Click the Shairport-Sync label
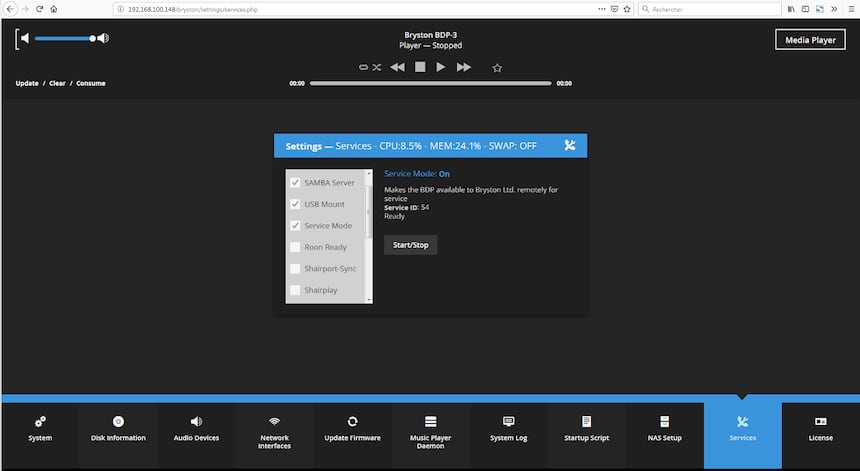The height and width of the screenshot is (471, 860). pos(330,269)
